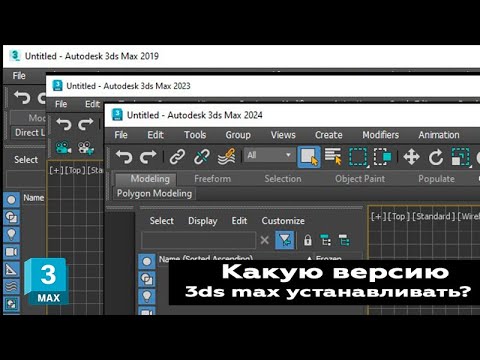Viewport: 480px width, 360px height.
Task: Click Name column header in 2019 explorer
Action: pos(34,198)
